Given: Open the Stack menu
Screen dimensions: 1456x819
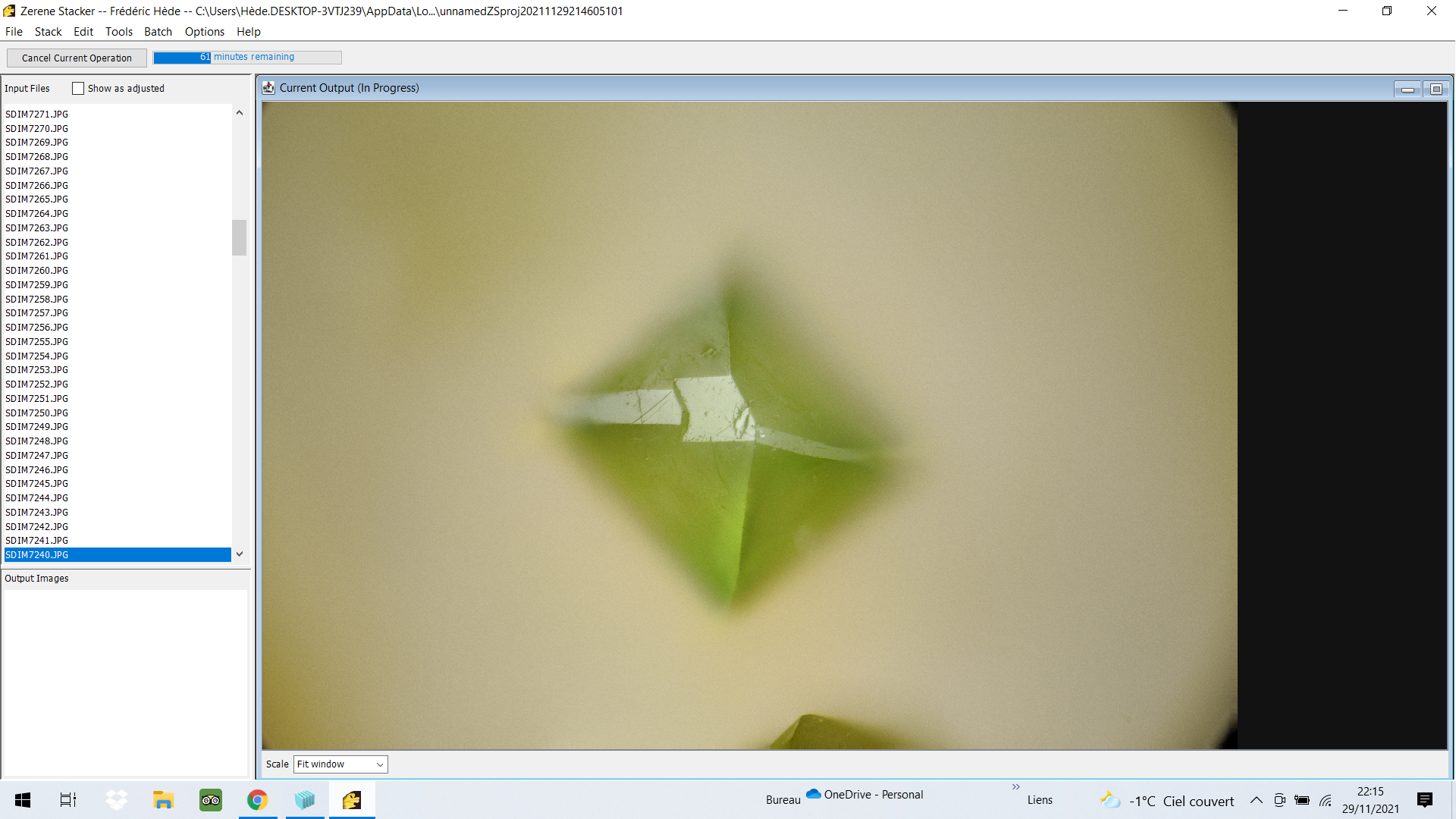Looking at the screenshot, I should point(48,32).
